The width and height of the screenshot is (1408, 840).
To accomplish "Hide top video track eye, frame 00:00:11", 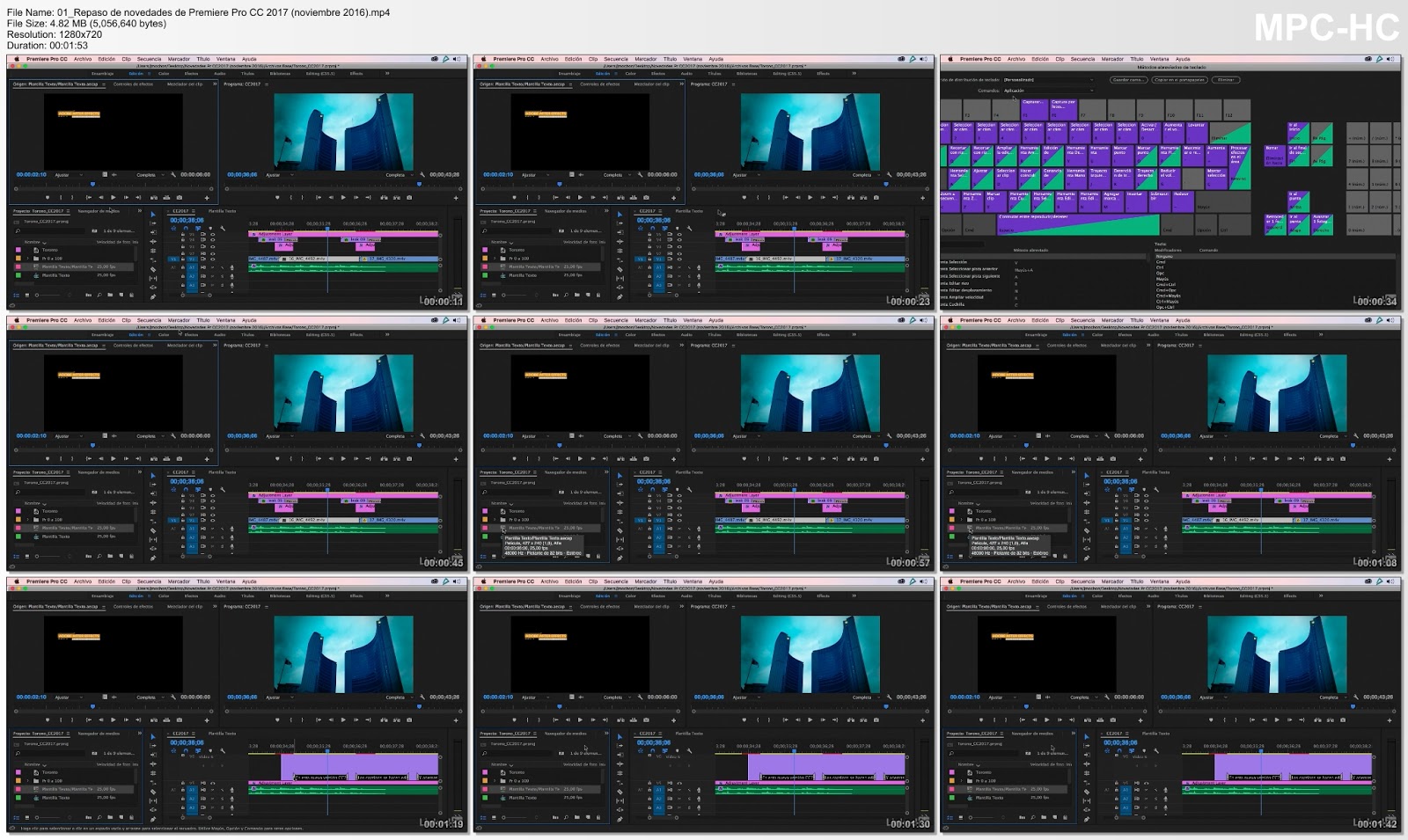I will (212, 234).
